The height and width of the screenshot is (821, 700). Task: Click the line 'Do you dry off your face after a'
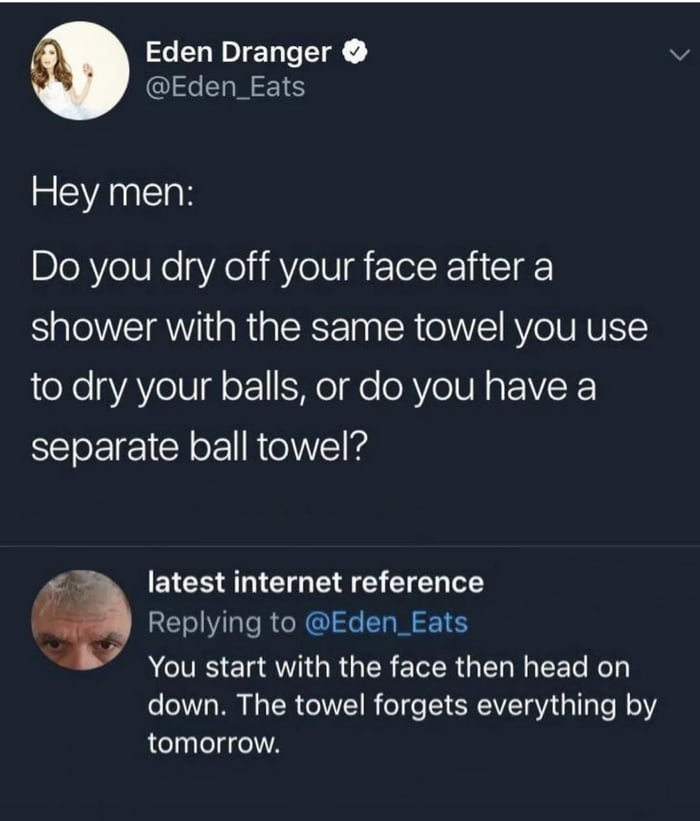coord(292,269)
